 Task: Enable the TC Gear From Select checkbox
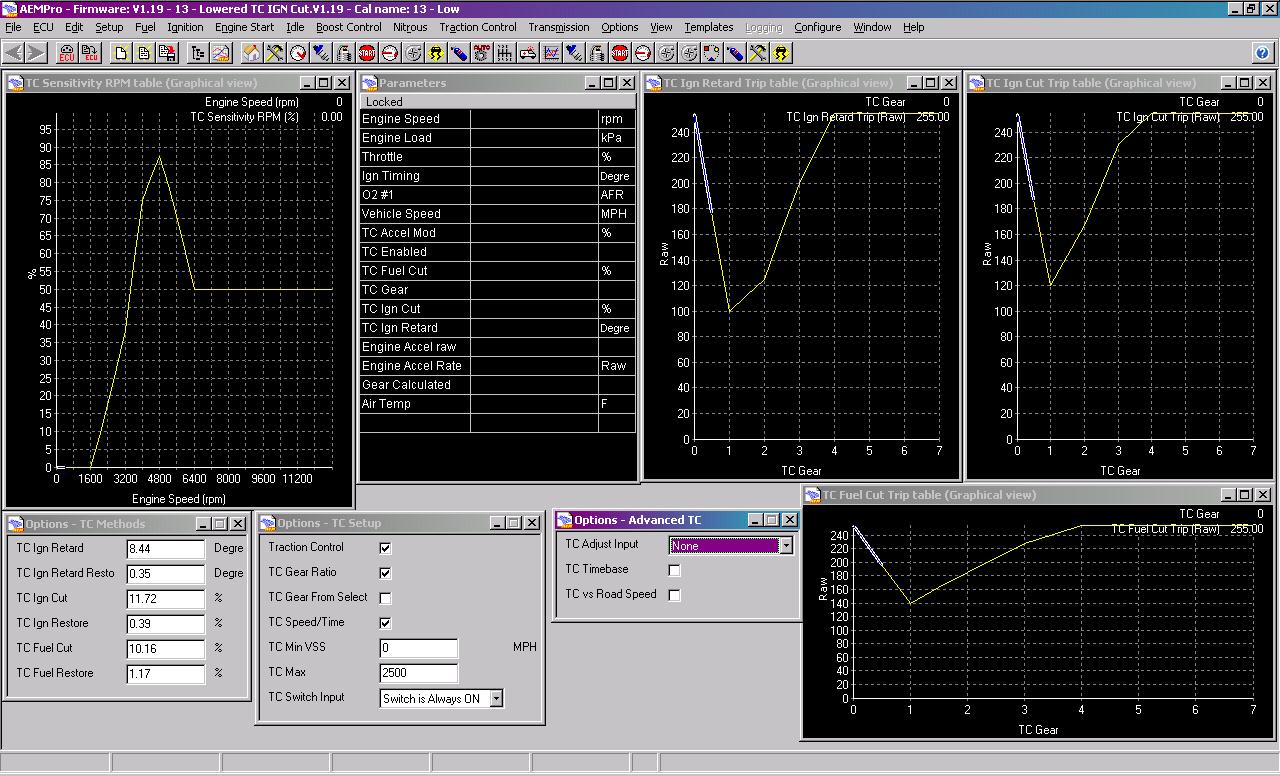[x=385, y=598]
